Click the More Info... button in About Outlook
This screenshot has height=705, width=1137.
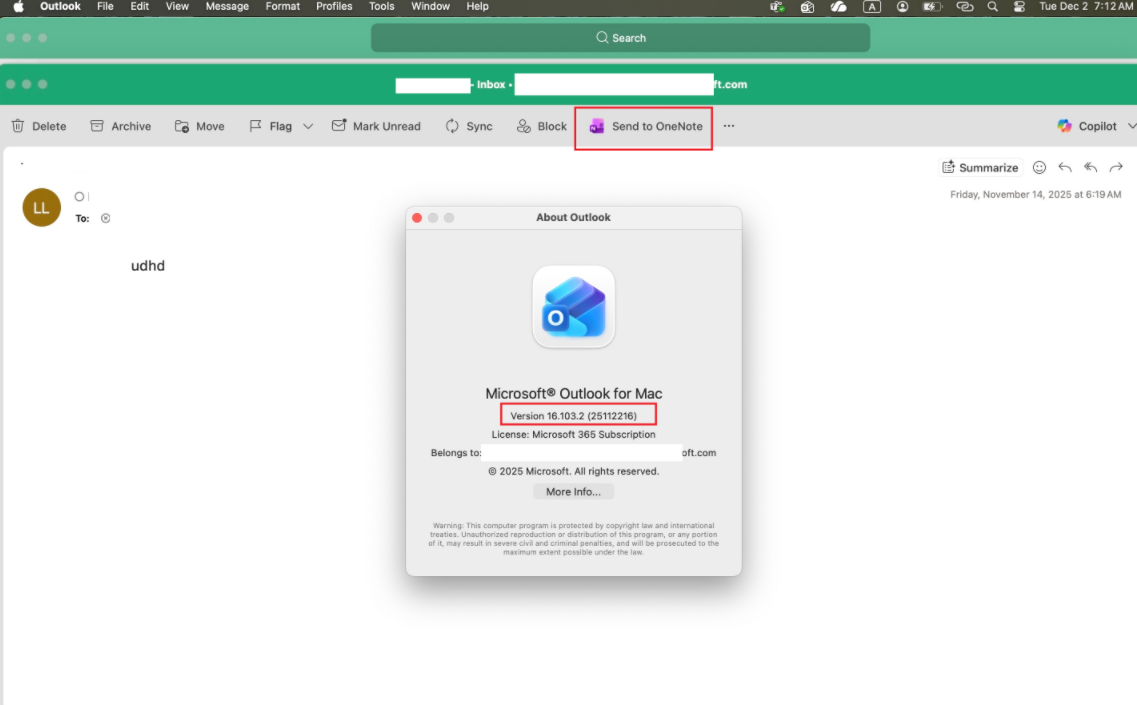[573, 492]
